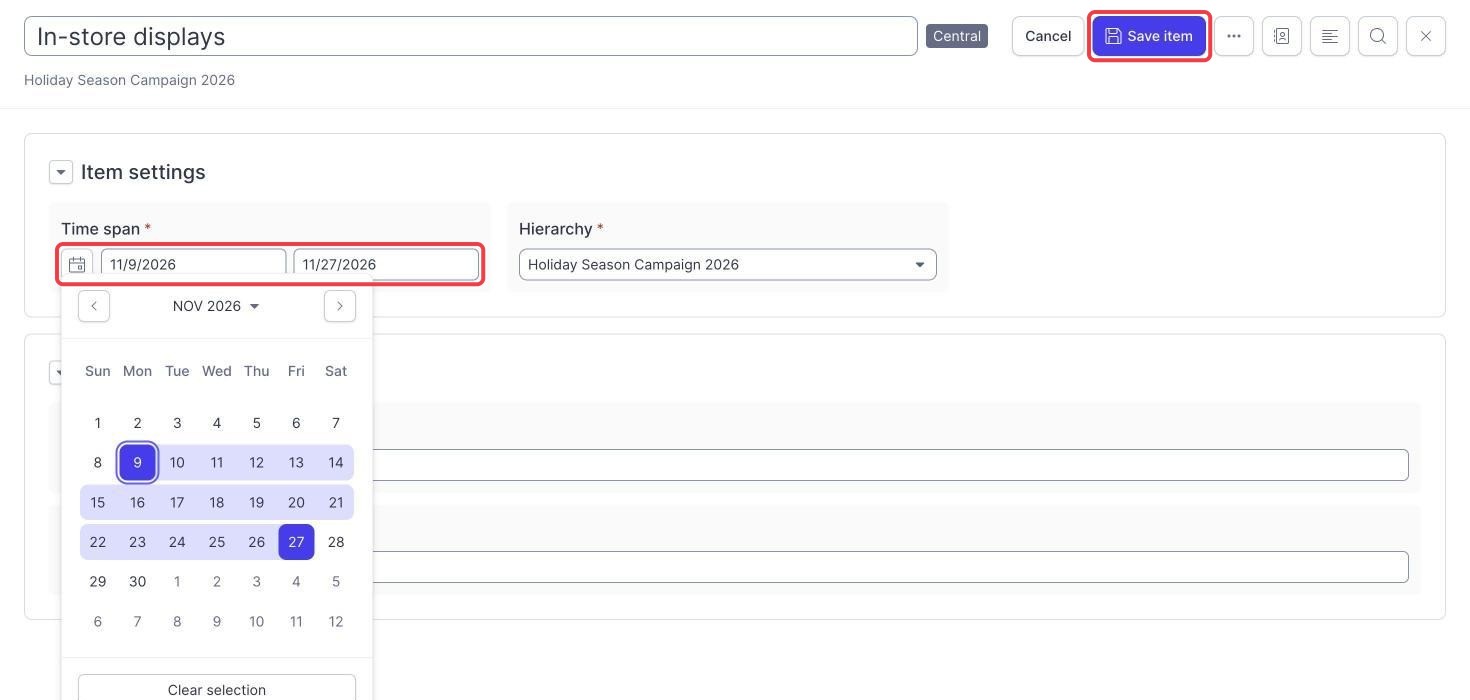The height and width of the screenshot is (700, 1470).
Task: Select November 20 in calendar
Action: [296, 502]
